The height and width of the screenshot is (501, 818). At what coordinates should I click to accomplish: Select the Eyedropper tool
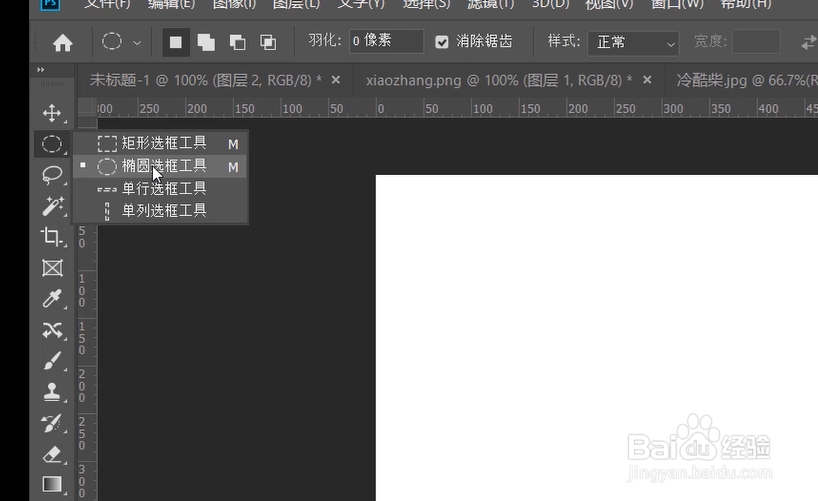(52, 299)
